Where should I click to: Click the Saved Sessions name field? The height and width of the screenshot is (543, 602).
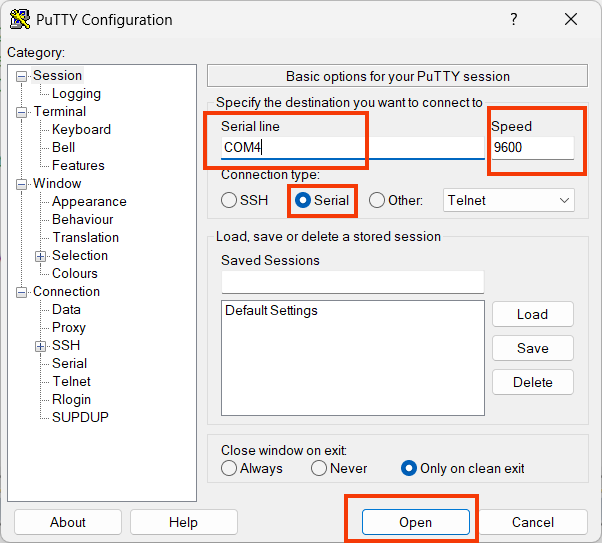point(352,282)
